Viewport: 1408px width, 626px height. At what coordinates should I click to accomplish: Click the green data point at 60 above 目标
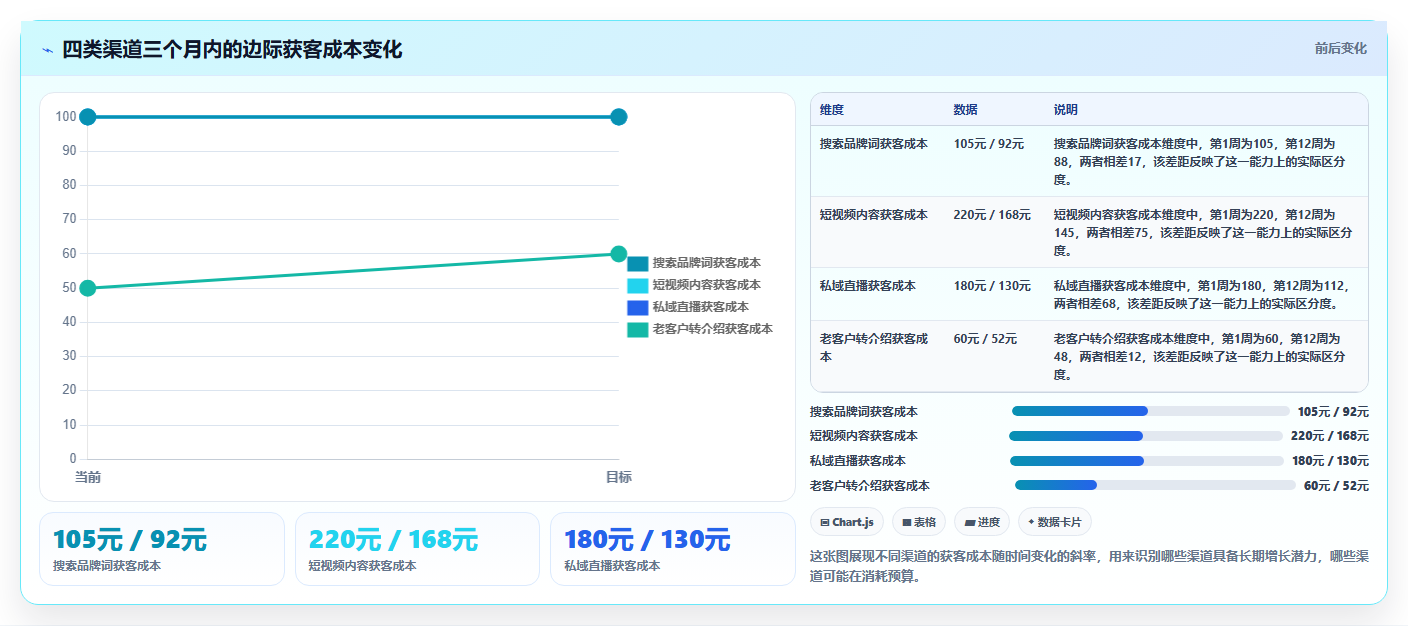[618, 254]
